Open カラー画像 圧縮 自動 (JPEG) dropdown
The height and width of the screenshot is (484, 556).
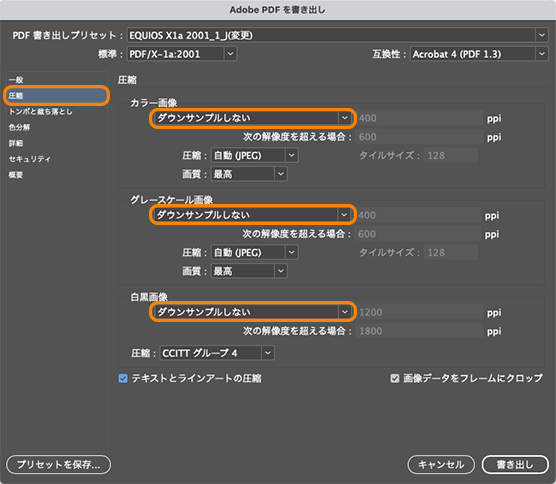coord(254,155)
